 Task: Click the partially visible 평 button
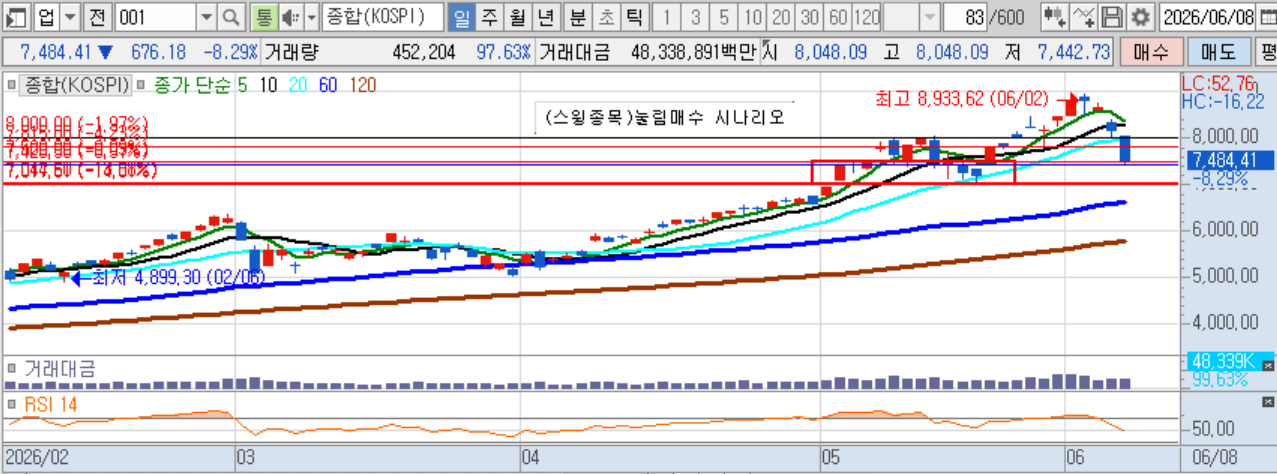point(1264,52)
